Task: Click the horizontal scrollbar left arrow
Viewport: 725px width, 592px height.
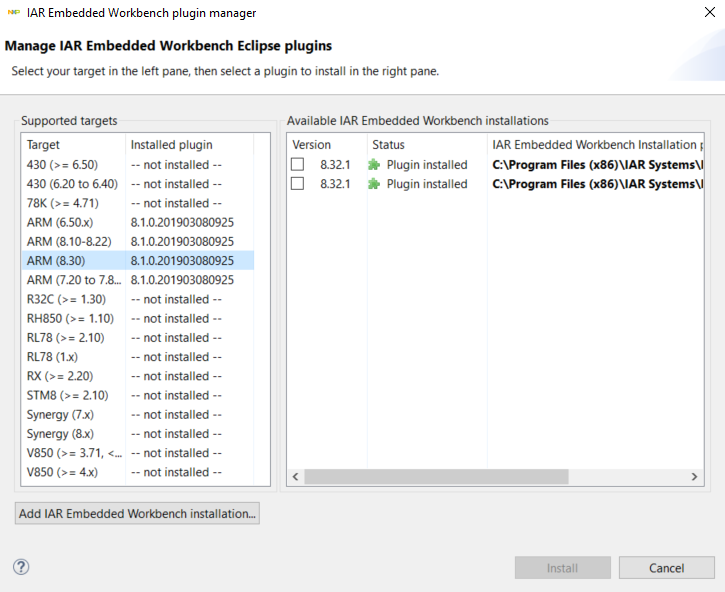Action: (x=295, y=477)
